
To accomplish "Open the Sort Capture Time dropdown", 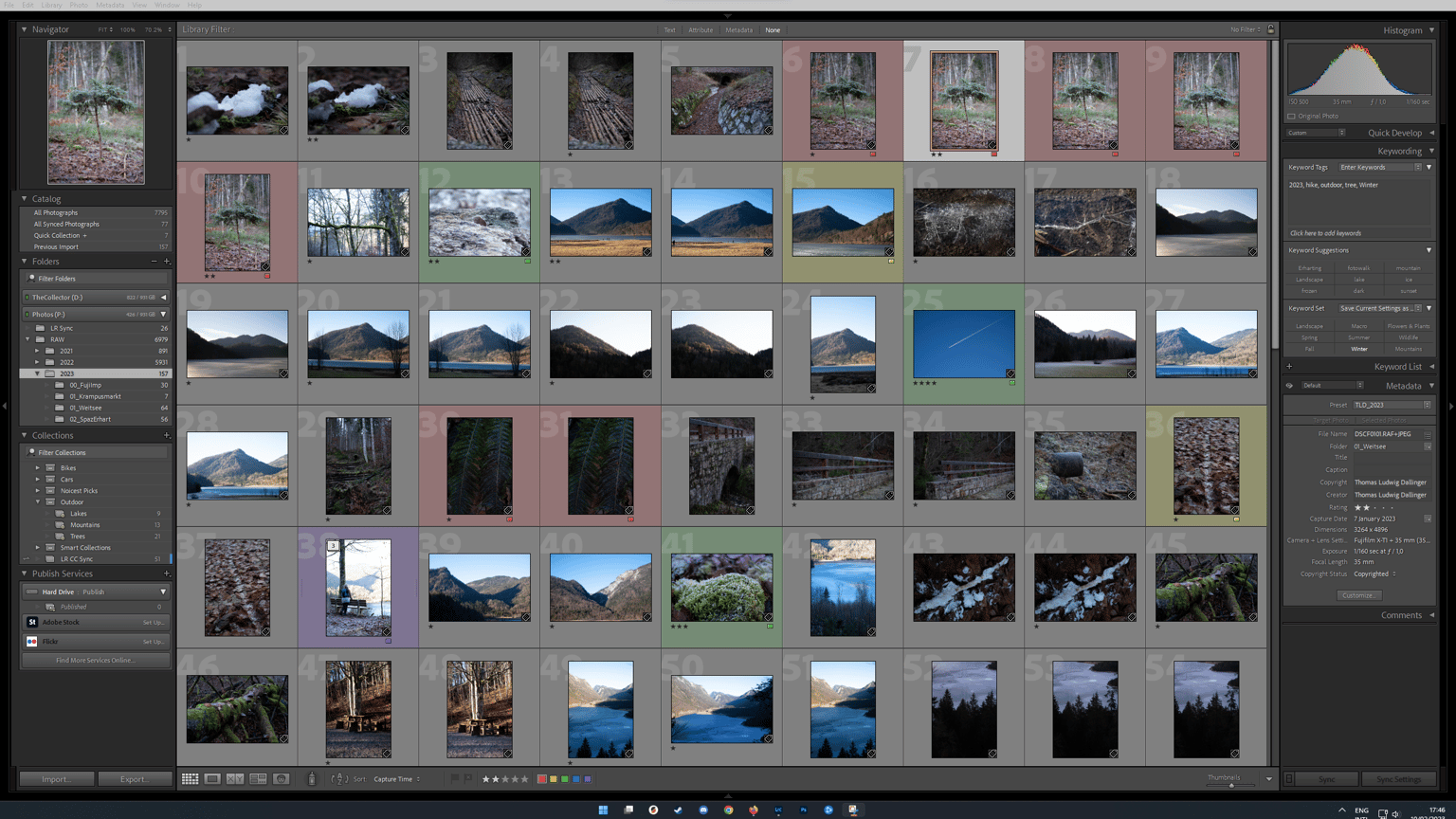I will tap(397, 779).
